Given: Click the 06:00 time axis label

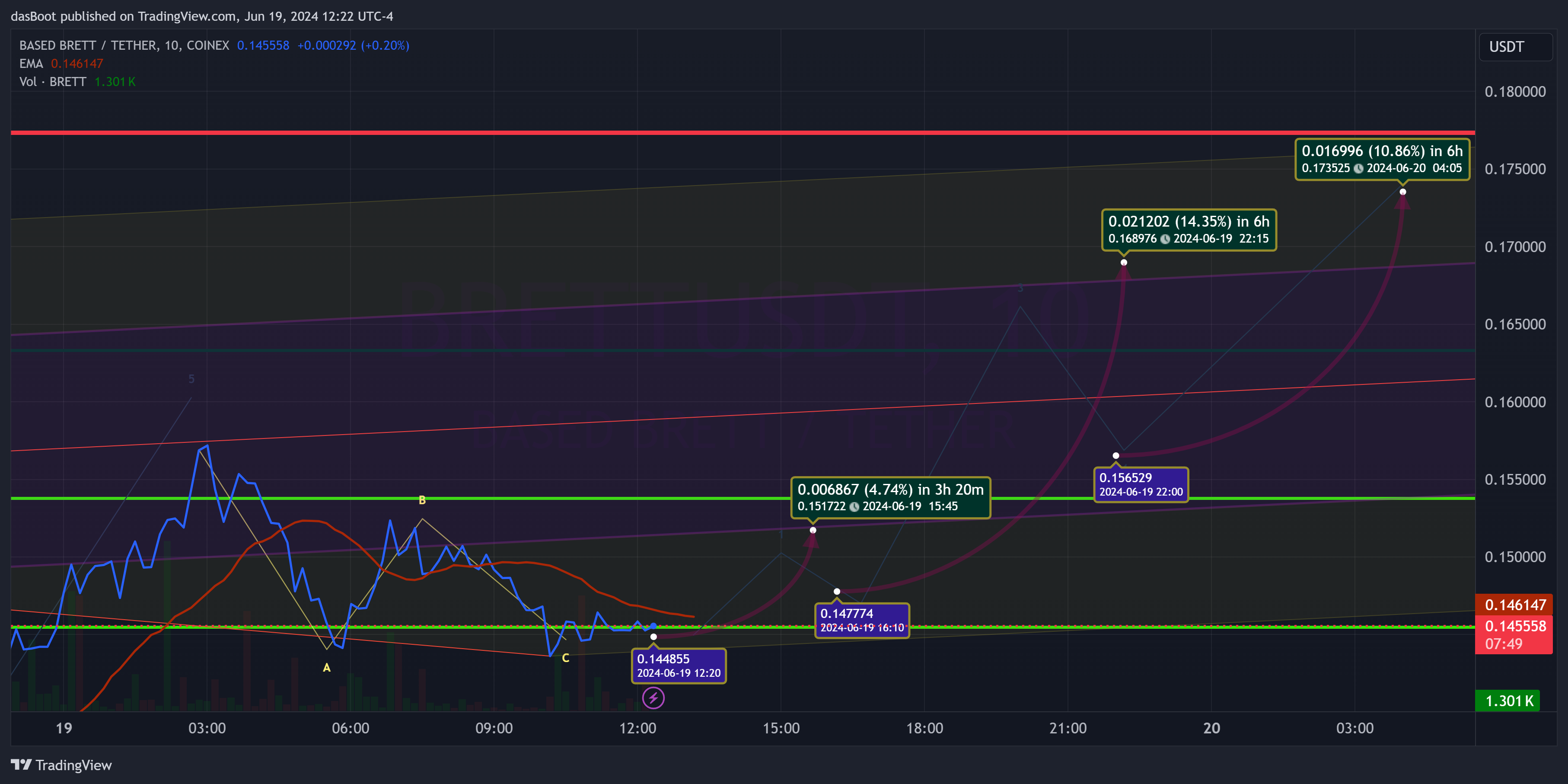Looking at the screenshot, I should 351,728.
